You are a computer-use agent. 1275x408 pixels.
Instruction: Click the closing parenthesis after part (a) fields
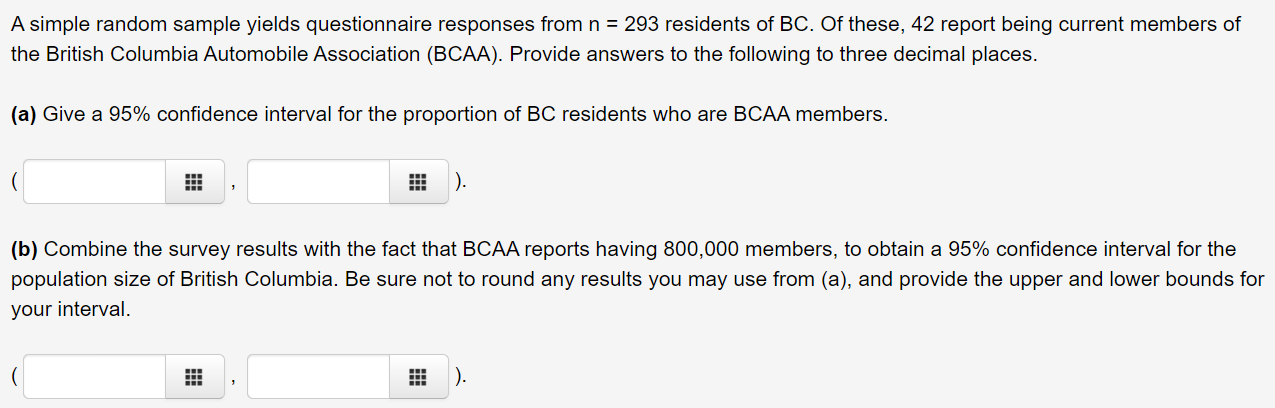click(x=458, y=183)
